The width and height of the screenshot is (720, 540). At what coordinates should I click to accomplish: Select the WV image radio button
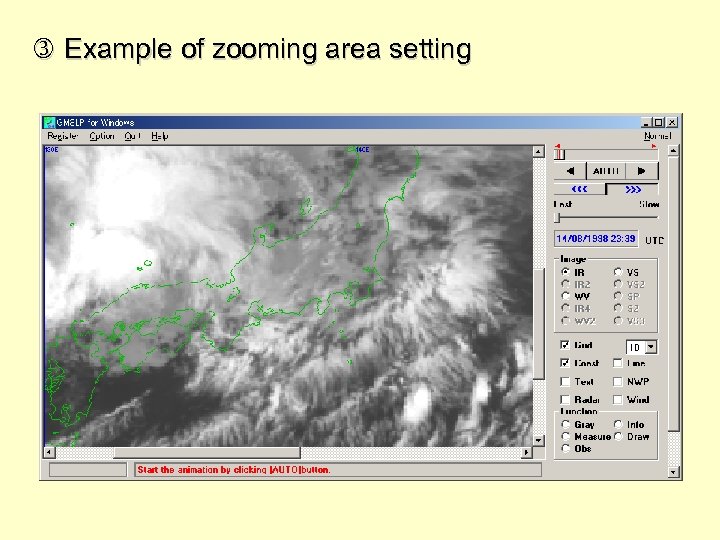pos(566,297)
